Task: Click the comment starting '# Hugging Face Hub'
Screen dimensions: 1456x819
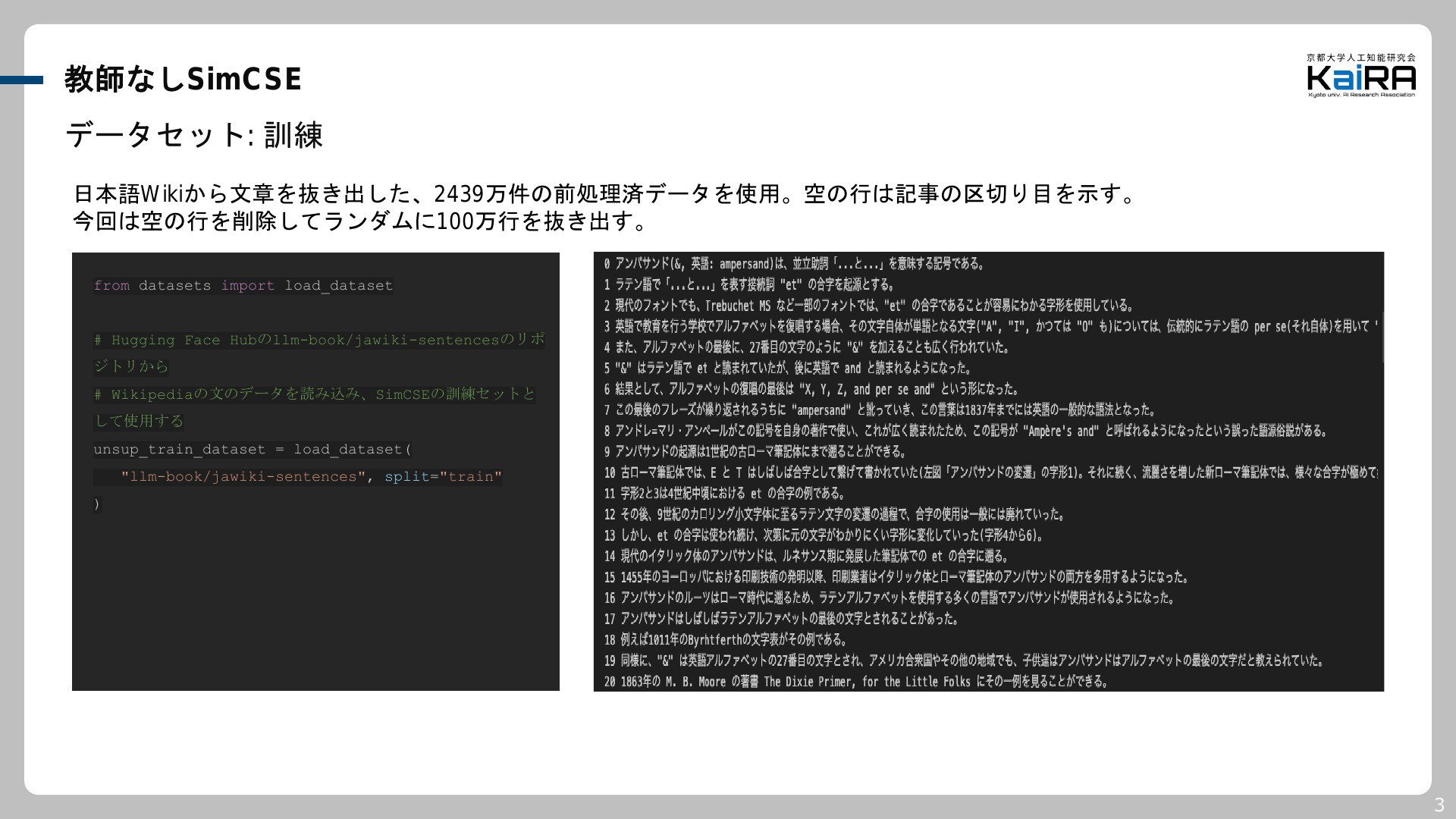Action: coord(319,353)
